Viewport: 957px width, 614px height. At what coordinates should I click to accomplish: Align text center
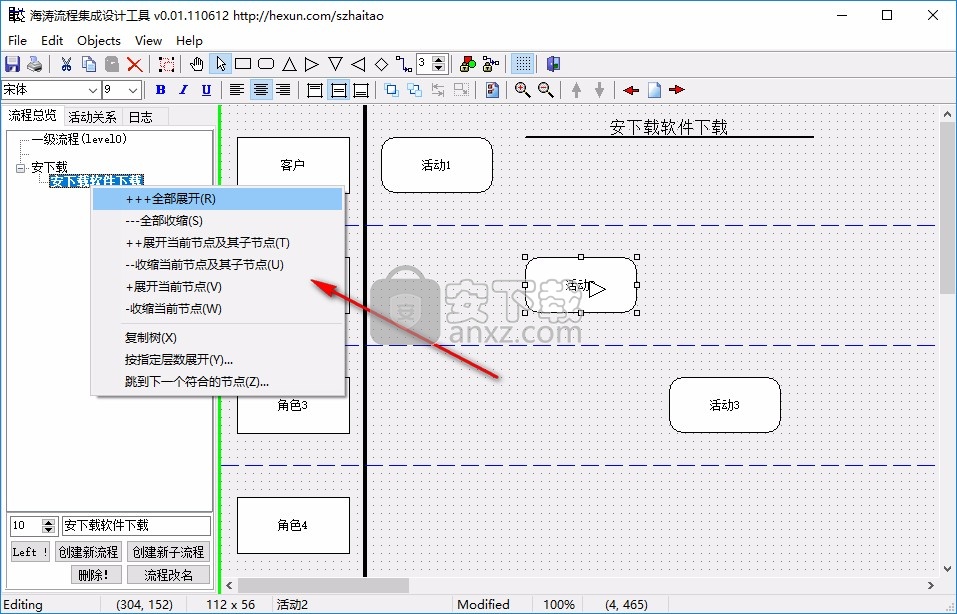pyautogui.click(x=261, y=90)
